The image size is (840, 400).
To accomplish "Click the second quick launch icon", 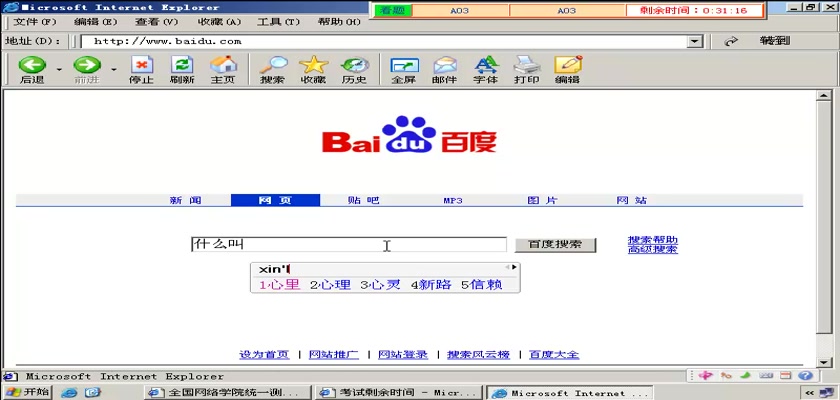I will tap(93, 393).
